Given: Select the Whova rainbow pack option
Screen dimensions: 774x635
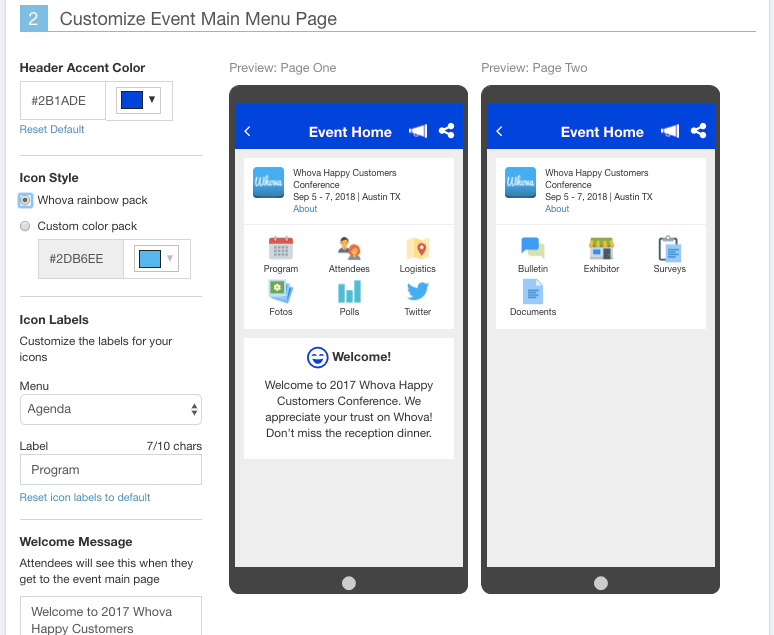Looking at the screenshot, I should point(26,200).
